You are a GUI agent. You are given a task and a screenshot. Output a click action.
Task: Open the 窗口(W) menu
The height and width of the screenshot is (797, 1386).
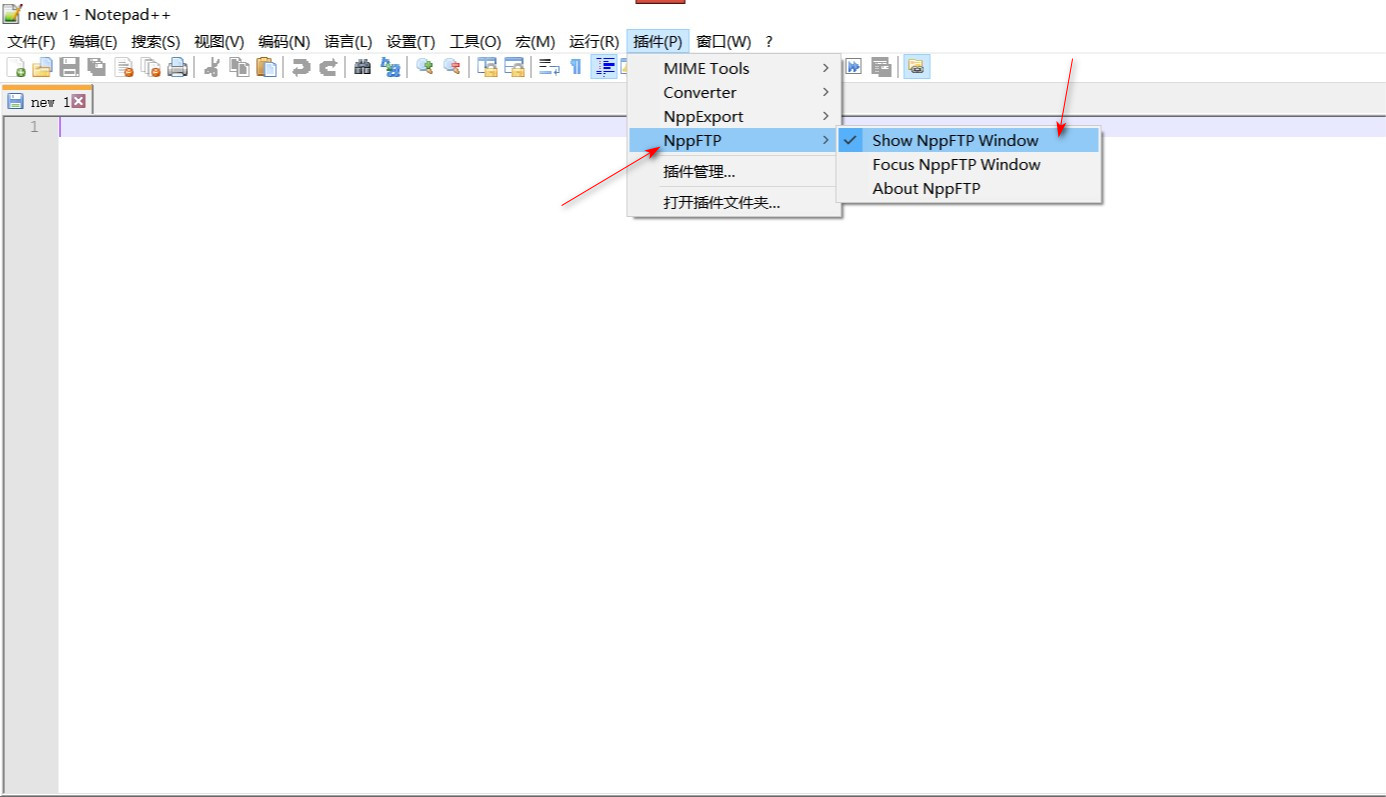click(x=723, y=42)
